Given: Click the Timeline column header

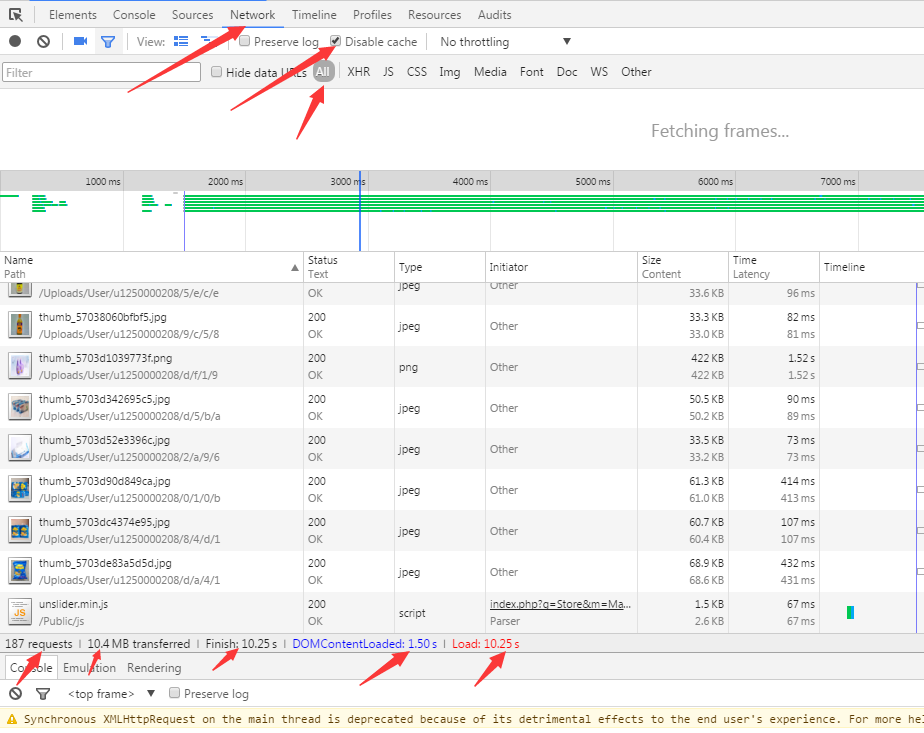Looking at the screenshot, I should [872, 267].
